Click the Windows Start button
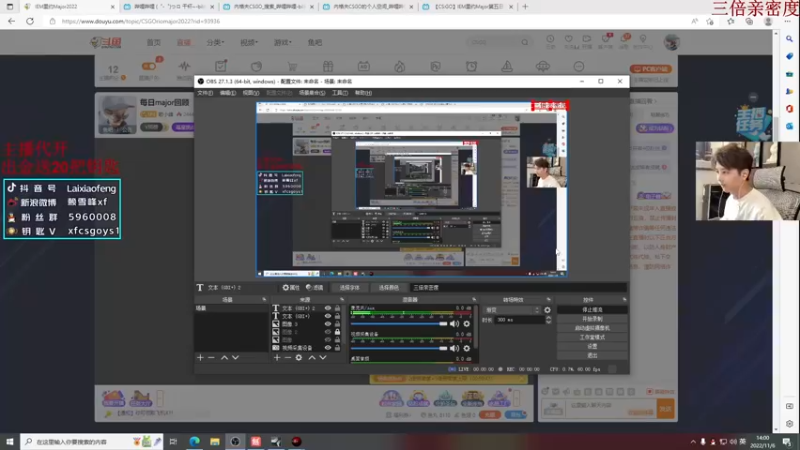Screen dimensions: 800x450 [10, 441]
